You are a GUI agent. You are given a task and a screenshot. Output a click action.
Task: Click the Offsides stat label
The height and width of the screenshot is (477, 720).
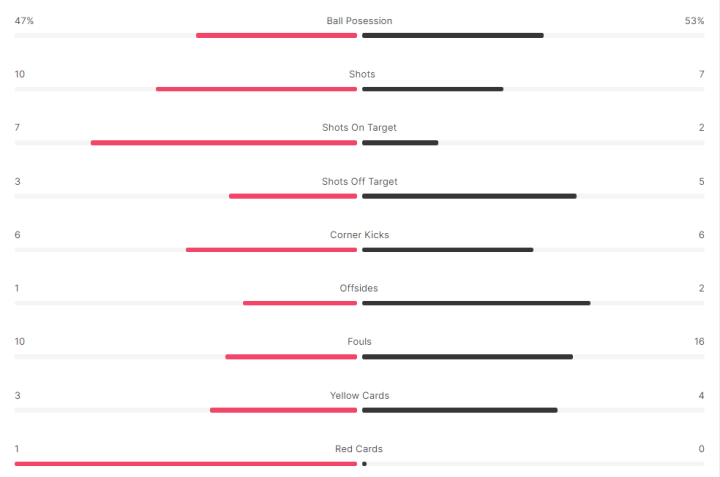click(x=359, y=288)
